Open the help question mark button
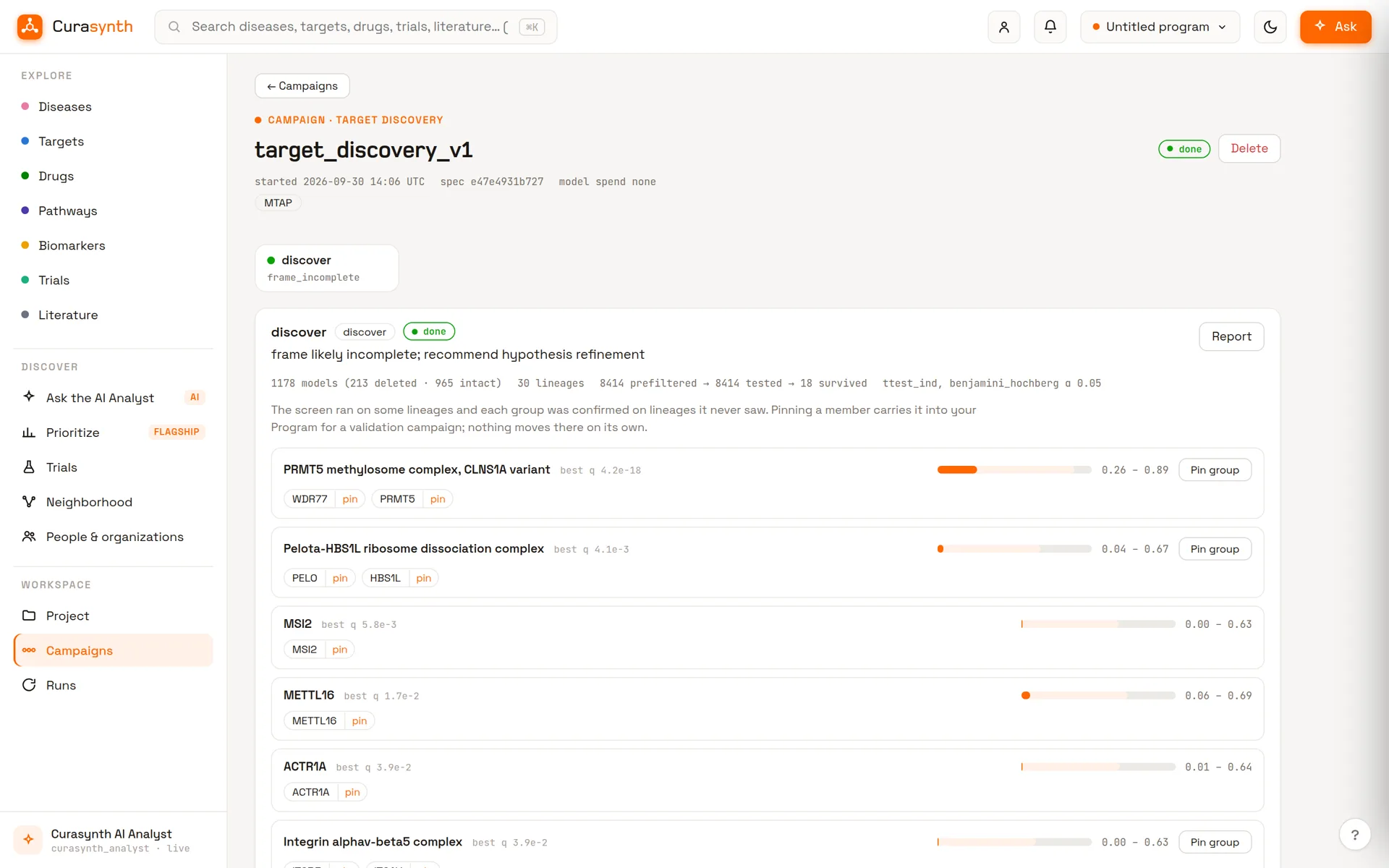 (x=1355, y=835)
